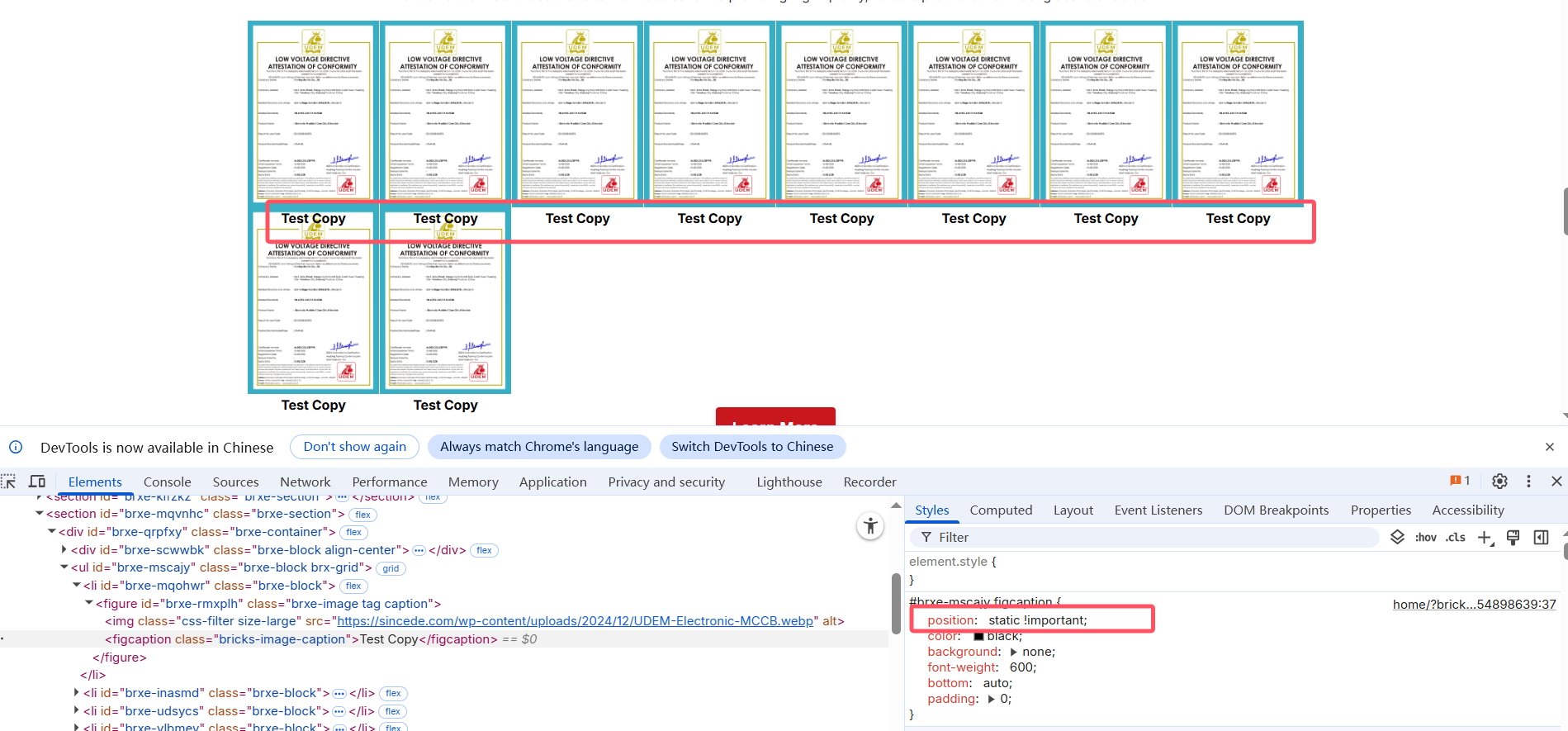Add a new style rule
The height and width of the screenshot is (731, 1568).
coord(1485,538)
